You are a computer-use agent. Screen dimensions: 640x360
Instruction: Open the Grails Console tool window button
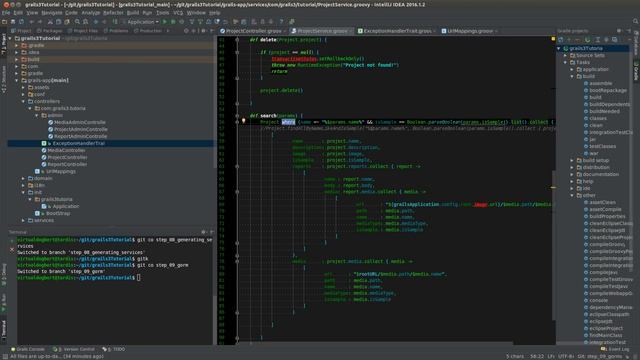tap(28, 349)
